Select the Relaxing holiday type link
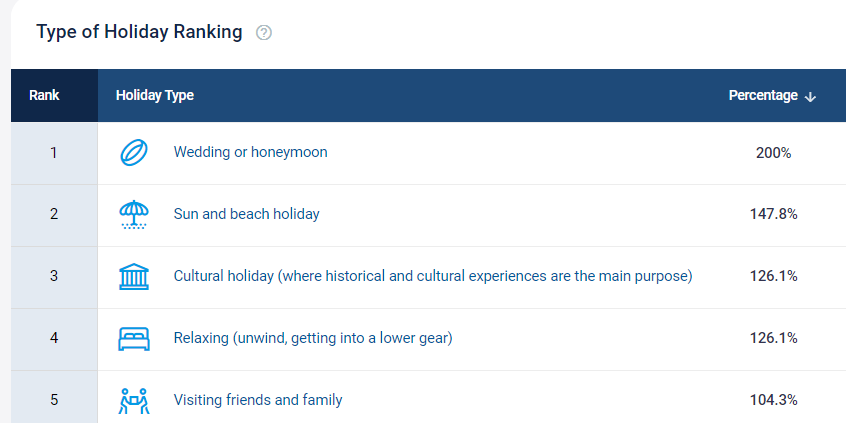Image resolution: width=846 pixels, height=423 pixels. point(313,338)
